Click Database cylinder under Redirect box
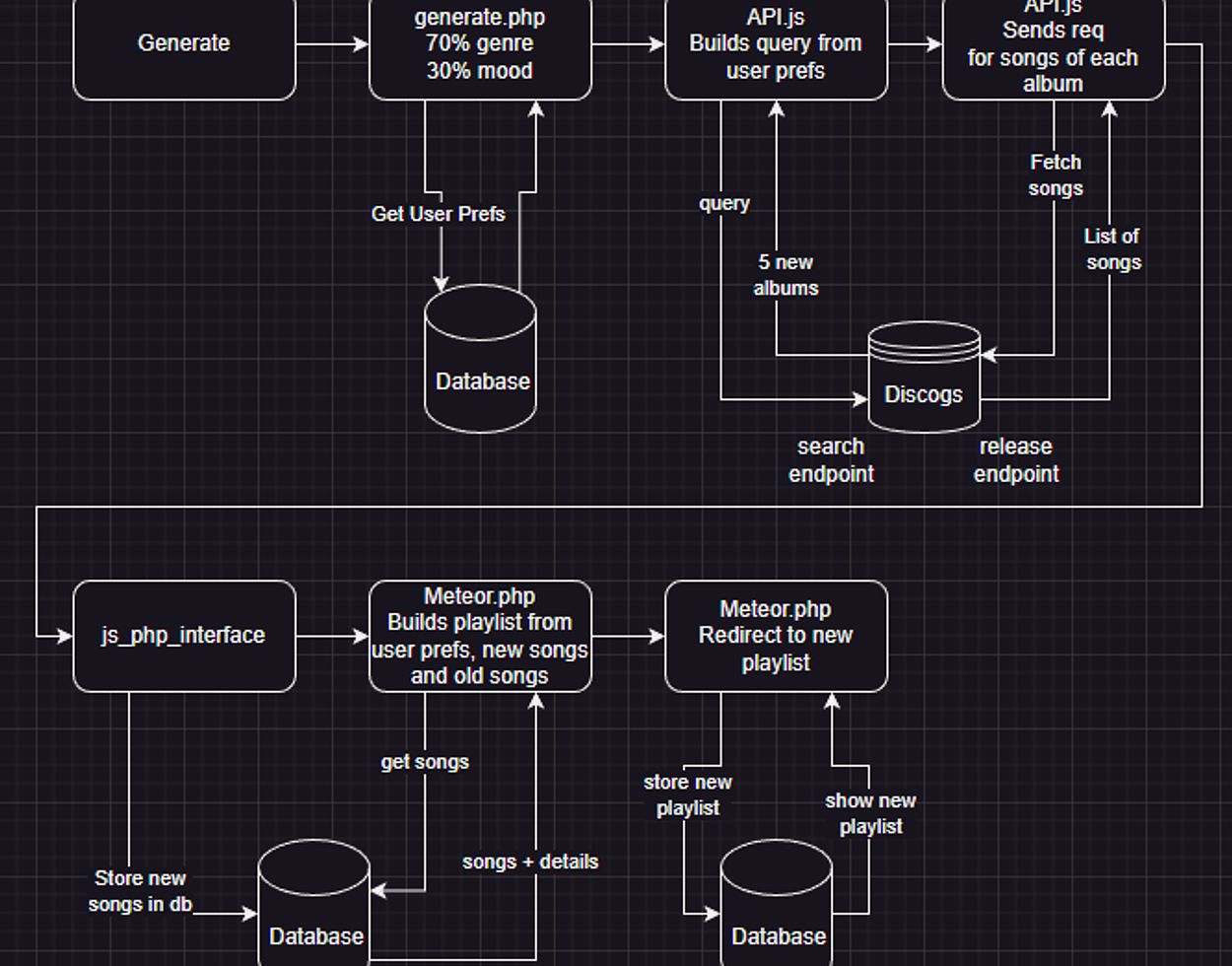 777,912
